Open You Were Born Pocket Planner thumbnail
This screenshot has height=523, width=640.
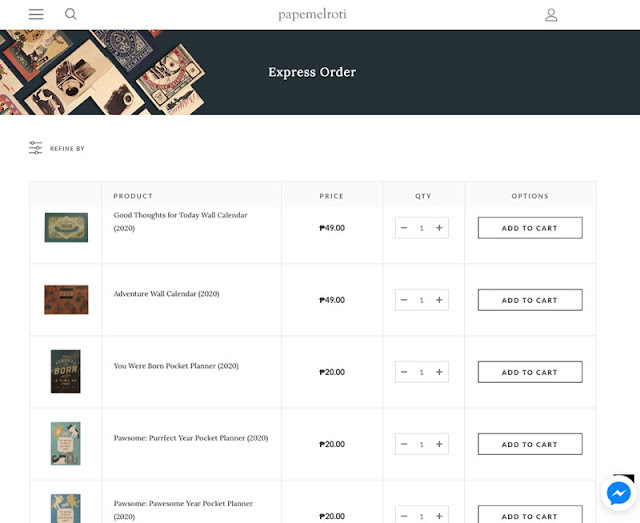tap(66, 372)
